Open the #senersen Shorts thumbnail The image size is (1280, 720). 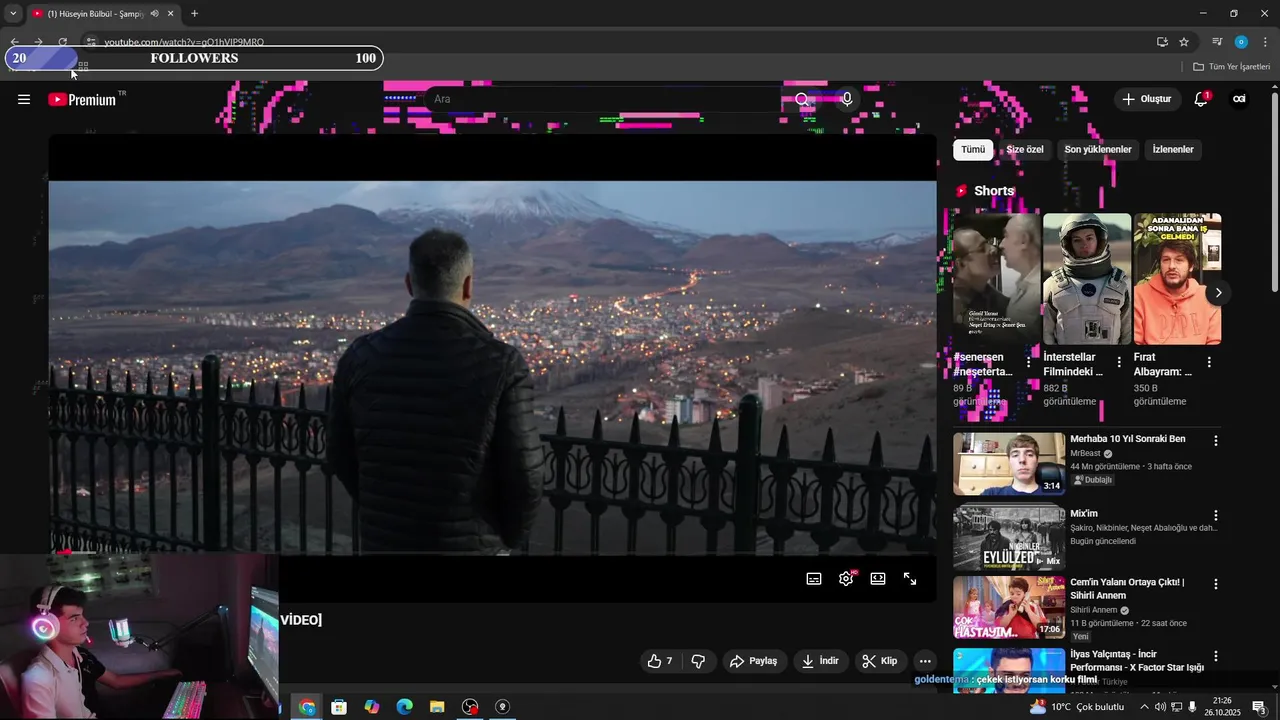[996, 279]
